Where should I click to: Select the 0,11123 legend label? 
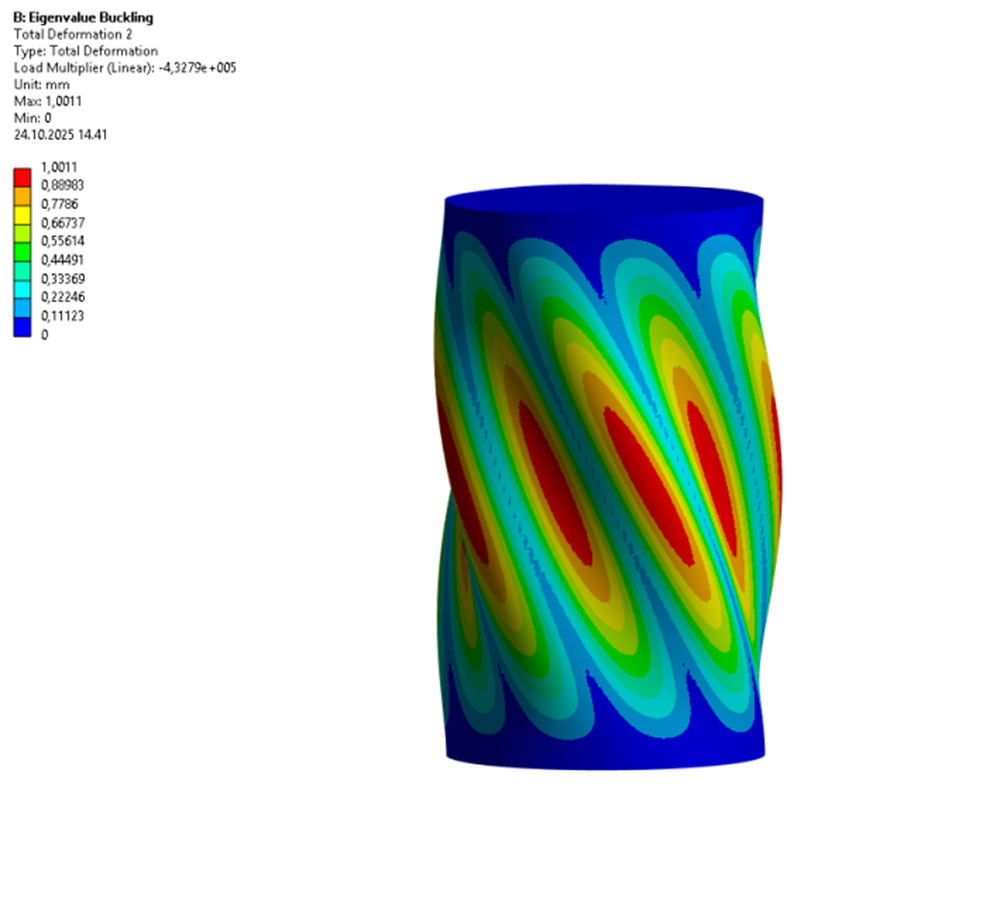(63, 316)
